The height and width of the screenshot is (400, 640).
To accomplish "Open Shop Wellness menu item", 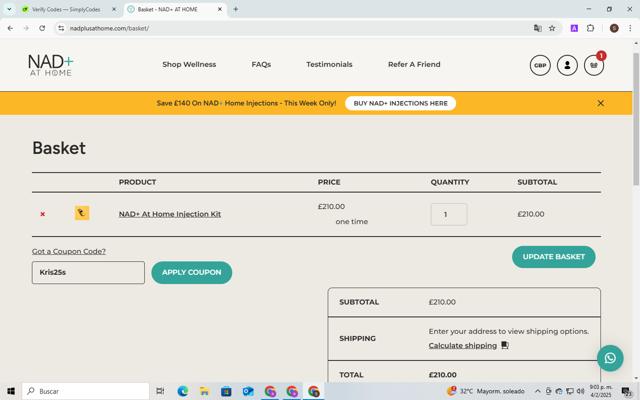I will coord(189,64).
